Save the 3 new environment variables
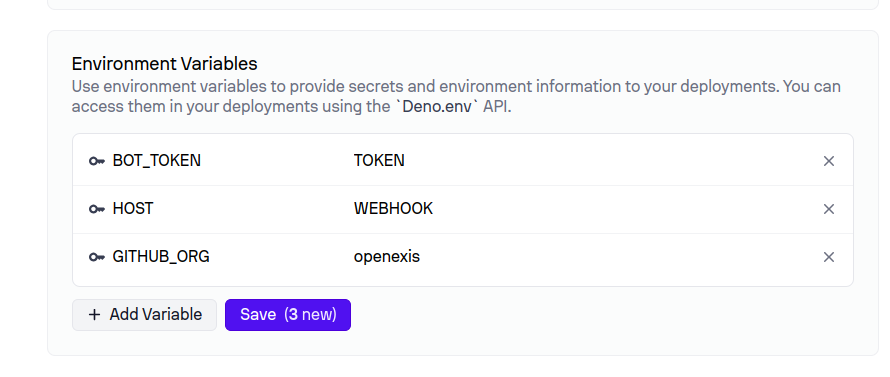The image size is (890, 377). [288, 315]
